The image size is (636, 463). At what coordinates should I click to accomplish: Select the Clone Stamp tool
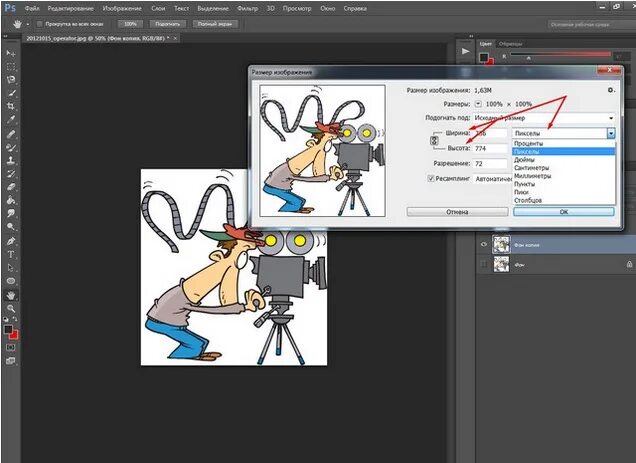pyautogui.click(x=11, y=160)
